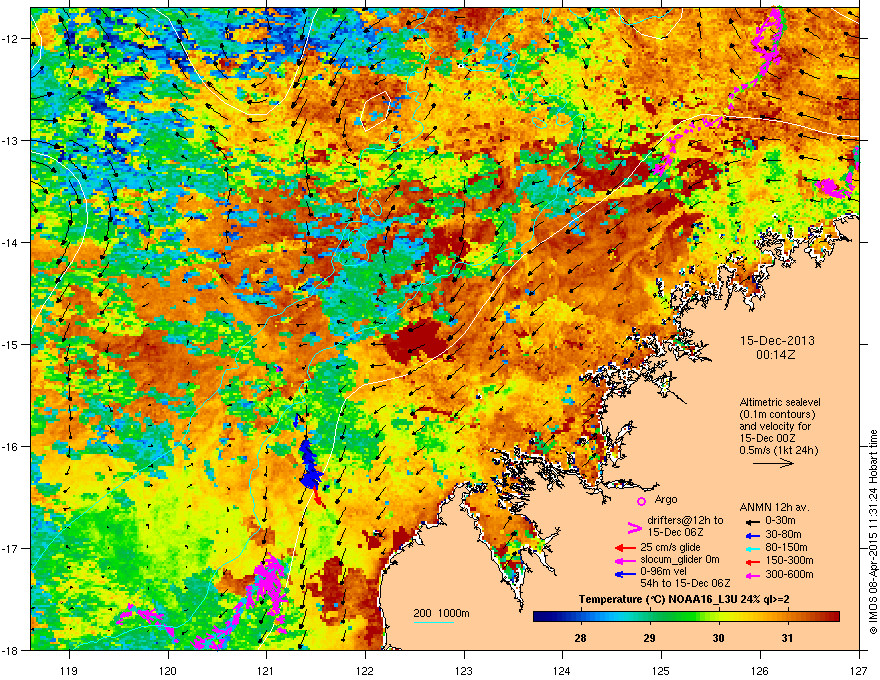Click the latitude label '-12'
The image size is (880, 680).
click(x=10, y=39)
